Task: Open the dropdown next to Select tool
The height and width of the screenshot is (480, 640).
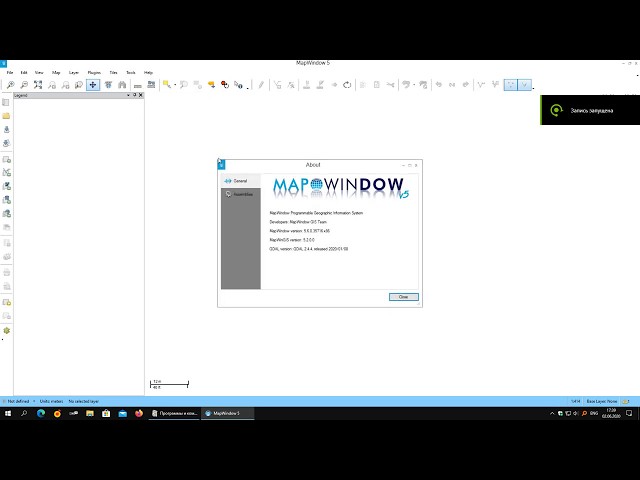Action: (175, 85)
